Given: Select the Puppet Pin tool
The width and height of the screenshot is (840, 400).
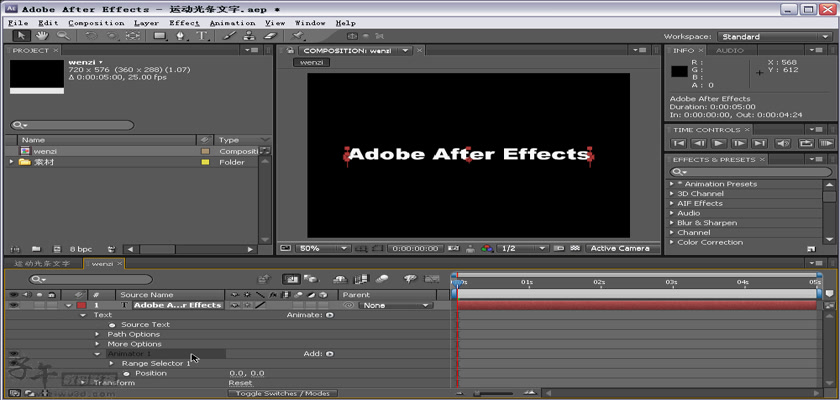Looking at the screenshot, I should click(297, 36).
